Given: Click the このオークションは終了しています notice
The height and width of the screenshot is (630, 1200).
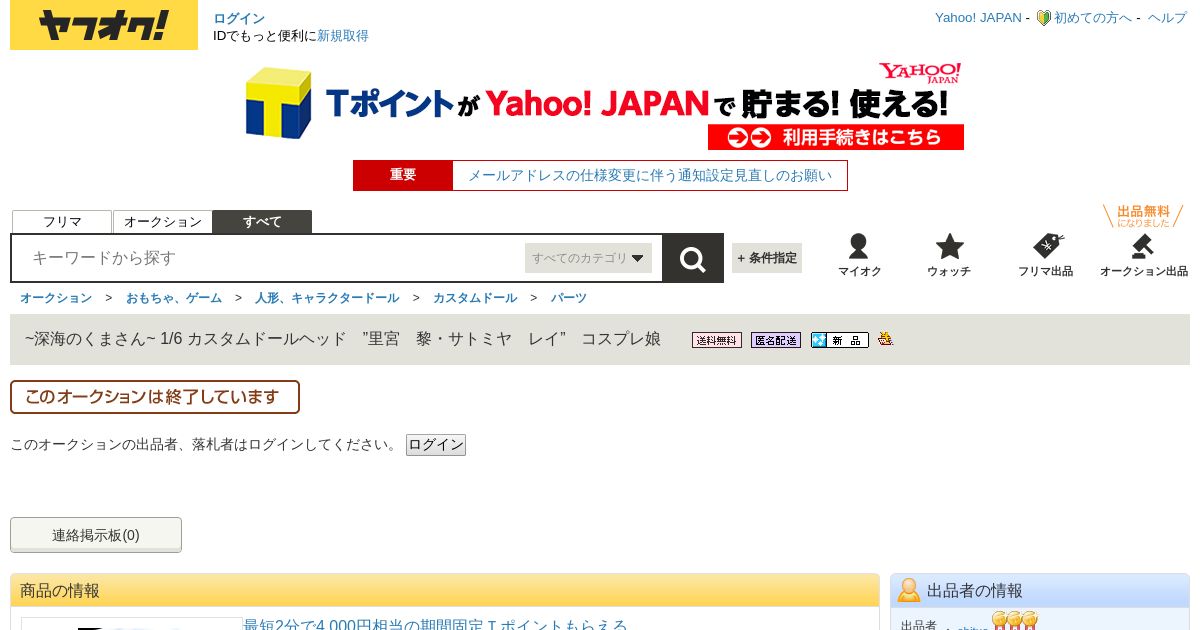Looking at the screenshot, I should 155,397.
